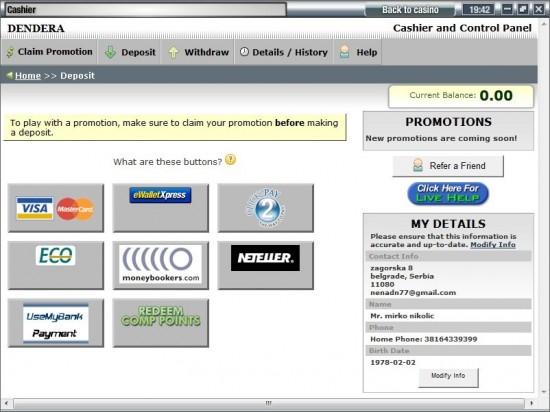Click the email nenadn77@gmail.com
This screenshot has height=412, width=550.
click(x=413, y=292)
